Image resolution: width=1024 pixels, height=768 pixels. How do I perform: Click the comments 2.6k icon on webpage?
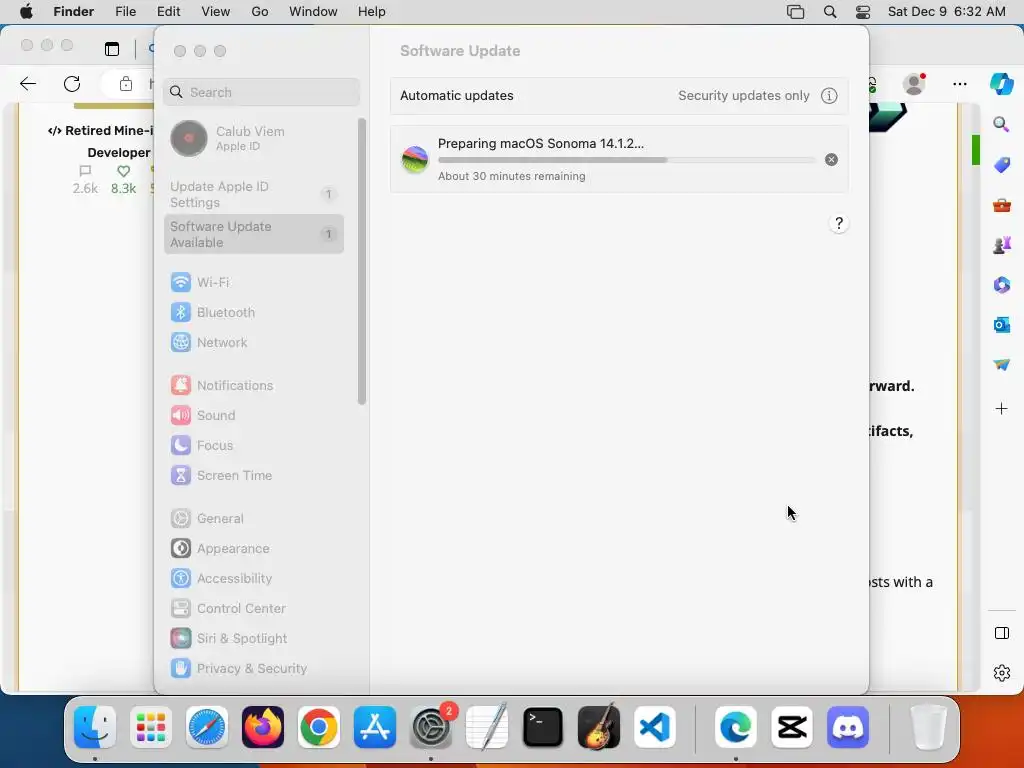[x=85, y=171]
